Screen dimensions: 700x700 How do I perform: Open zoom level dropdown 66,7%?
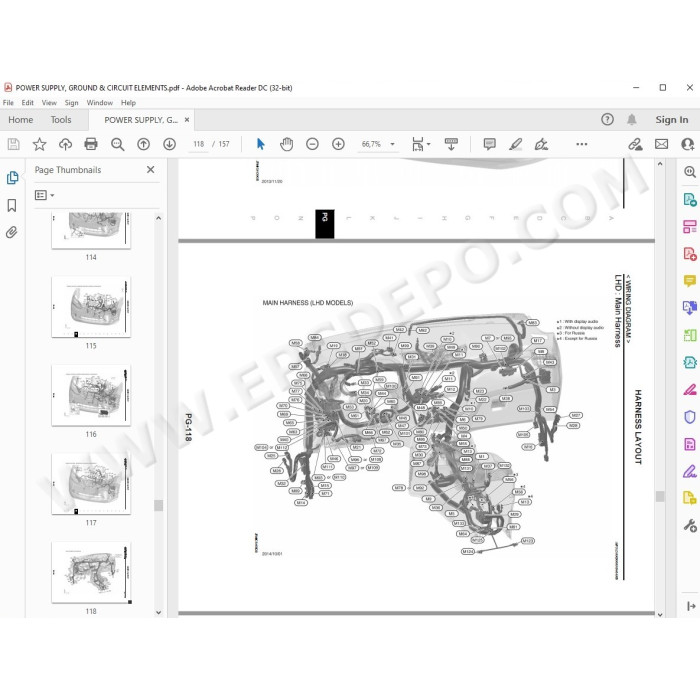(x=392, y=144)
